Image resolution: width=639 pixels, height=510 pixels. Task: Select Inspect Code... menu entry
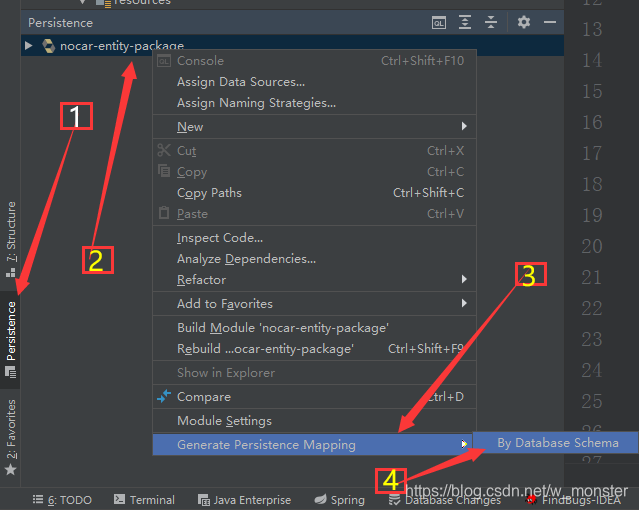(314, 238)
